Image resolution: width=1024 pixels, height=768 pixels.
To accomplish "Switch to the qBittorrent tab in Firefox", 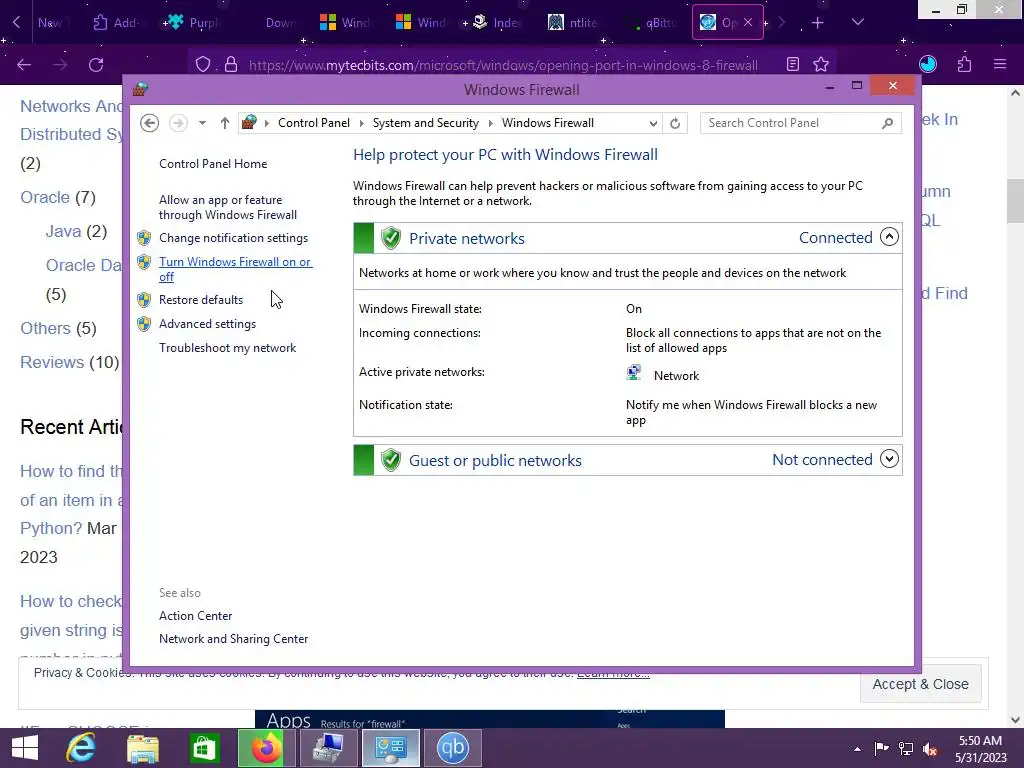I will click(x=651, y=23).
